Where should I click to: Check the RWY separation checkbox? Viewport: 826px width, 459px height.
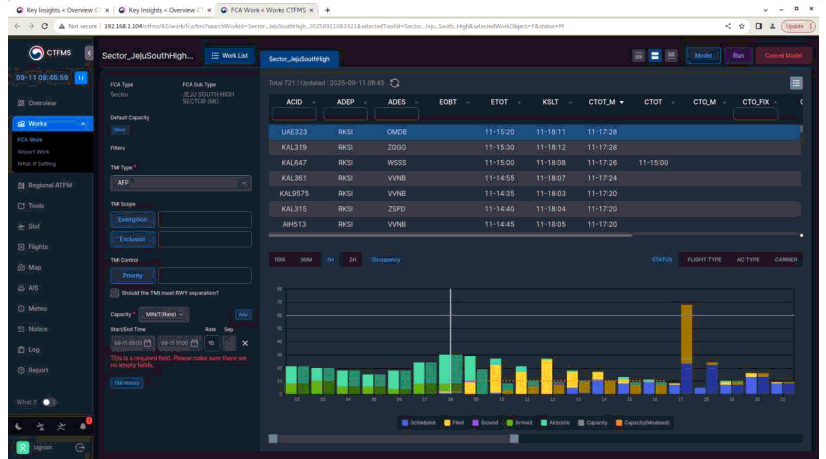[114, 293]
